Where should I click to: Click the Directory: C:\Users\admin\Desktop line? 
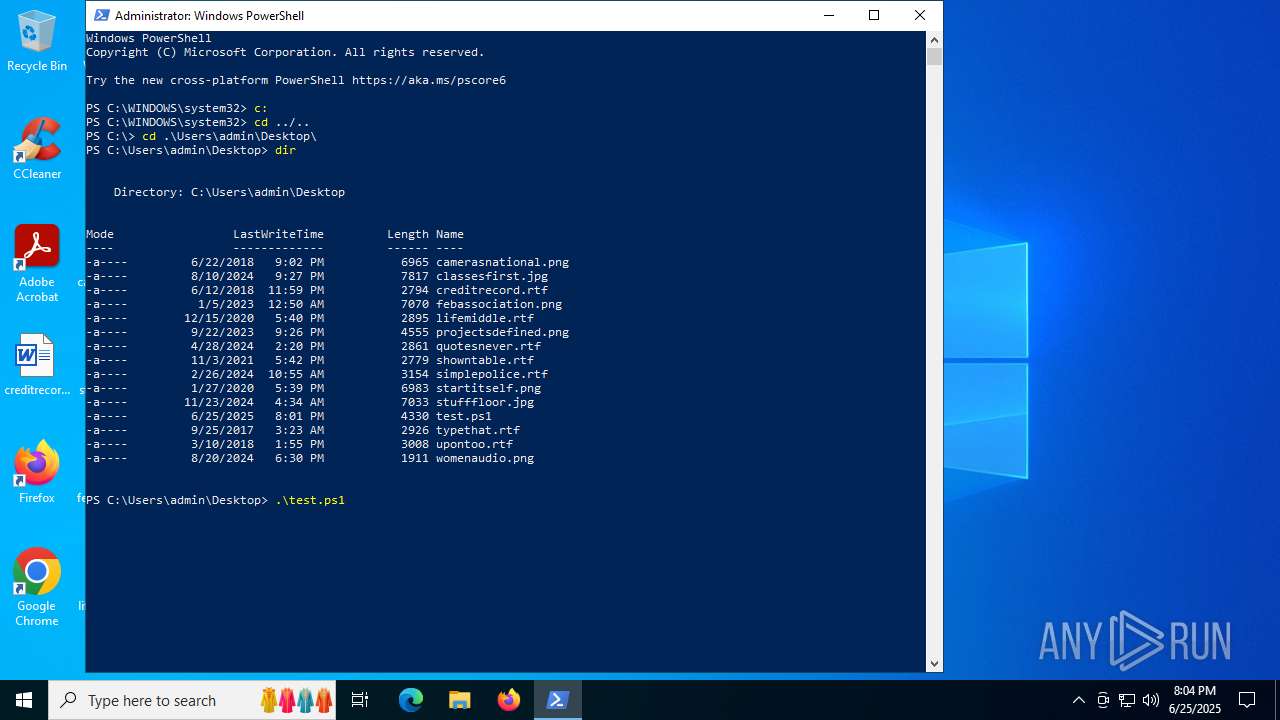[x=229, y=192]
